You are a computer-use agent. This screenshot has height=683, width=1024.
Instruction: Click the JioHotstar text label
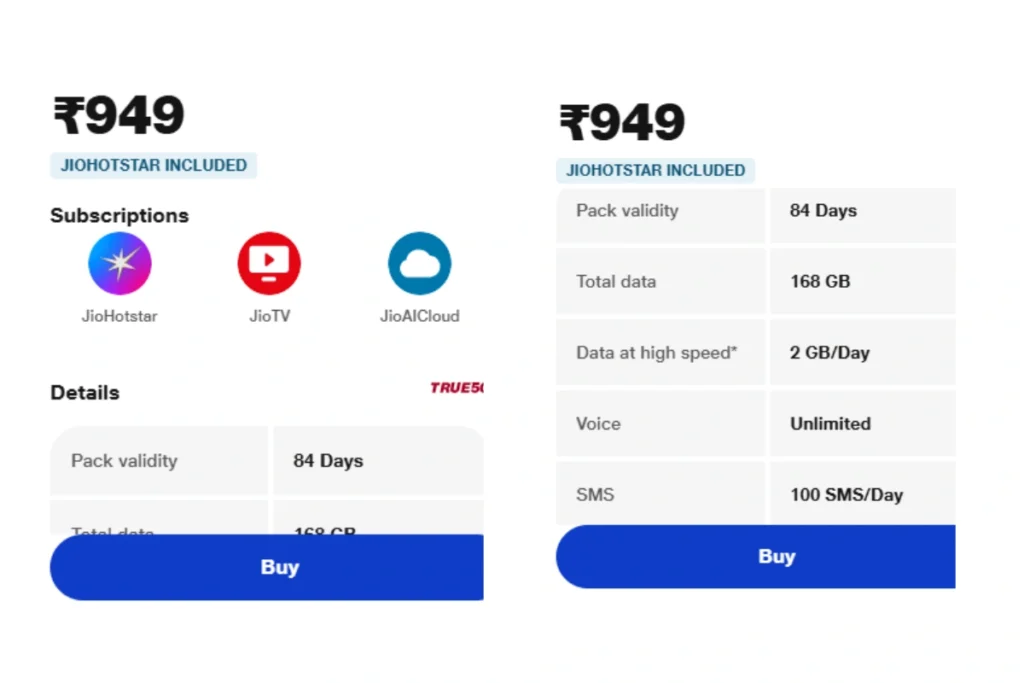[120, 316]
